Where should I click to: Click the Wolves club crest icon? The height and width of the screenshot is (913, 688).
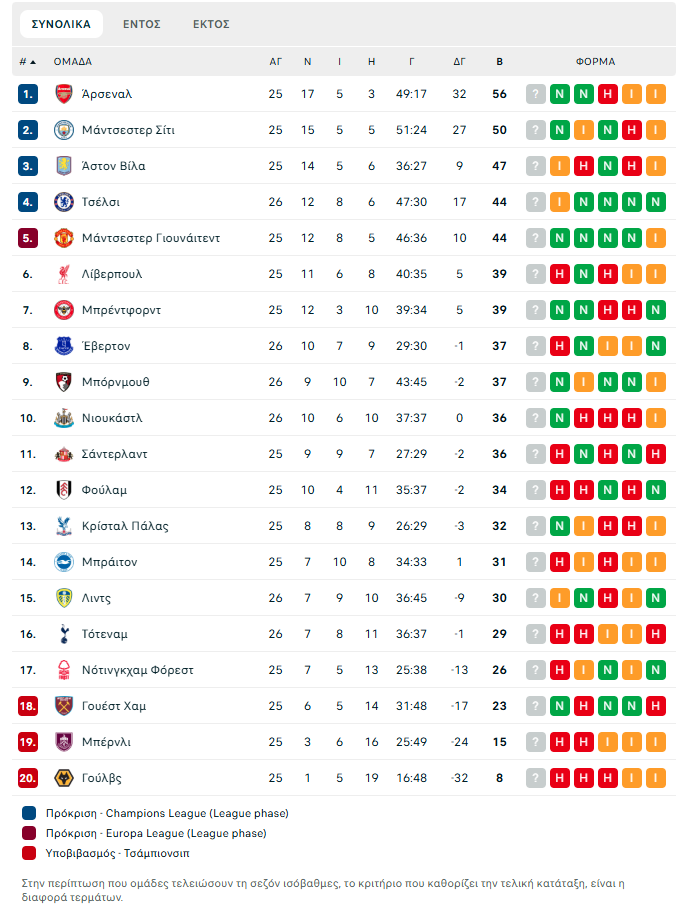click(x=64, y=778)
